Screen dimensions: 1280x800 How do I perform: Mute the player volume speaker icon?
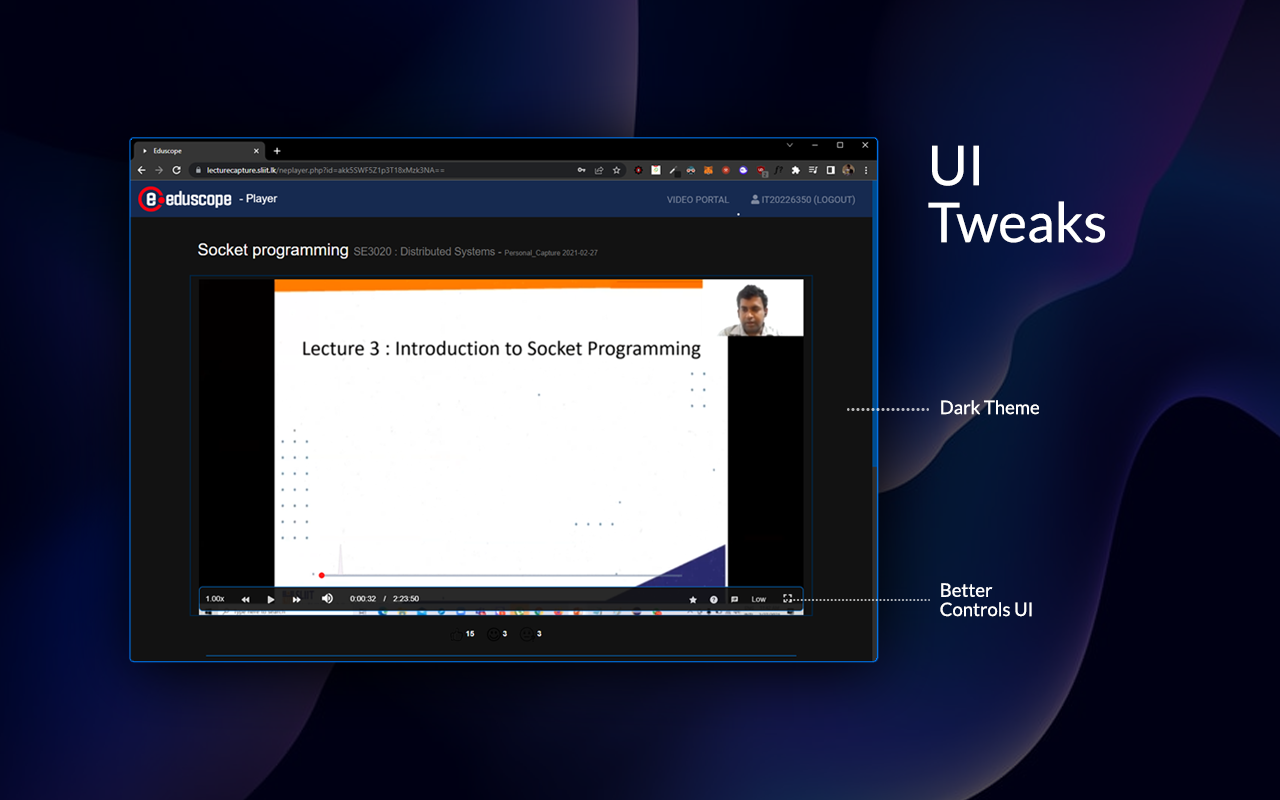327,598
